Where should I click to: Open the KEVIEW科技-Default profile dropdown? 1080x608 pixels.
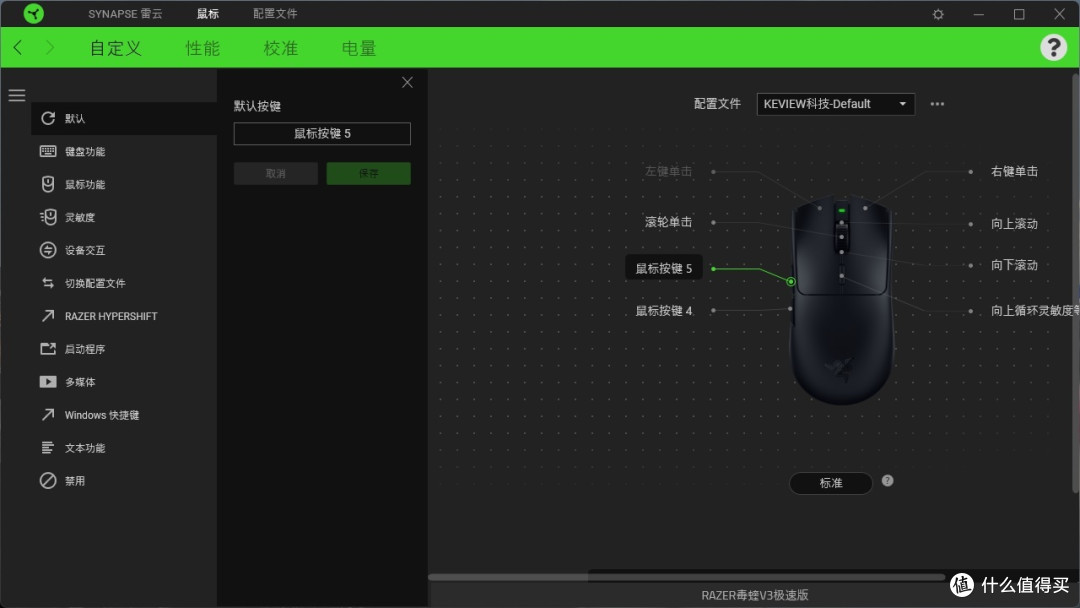point(835,104)
